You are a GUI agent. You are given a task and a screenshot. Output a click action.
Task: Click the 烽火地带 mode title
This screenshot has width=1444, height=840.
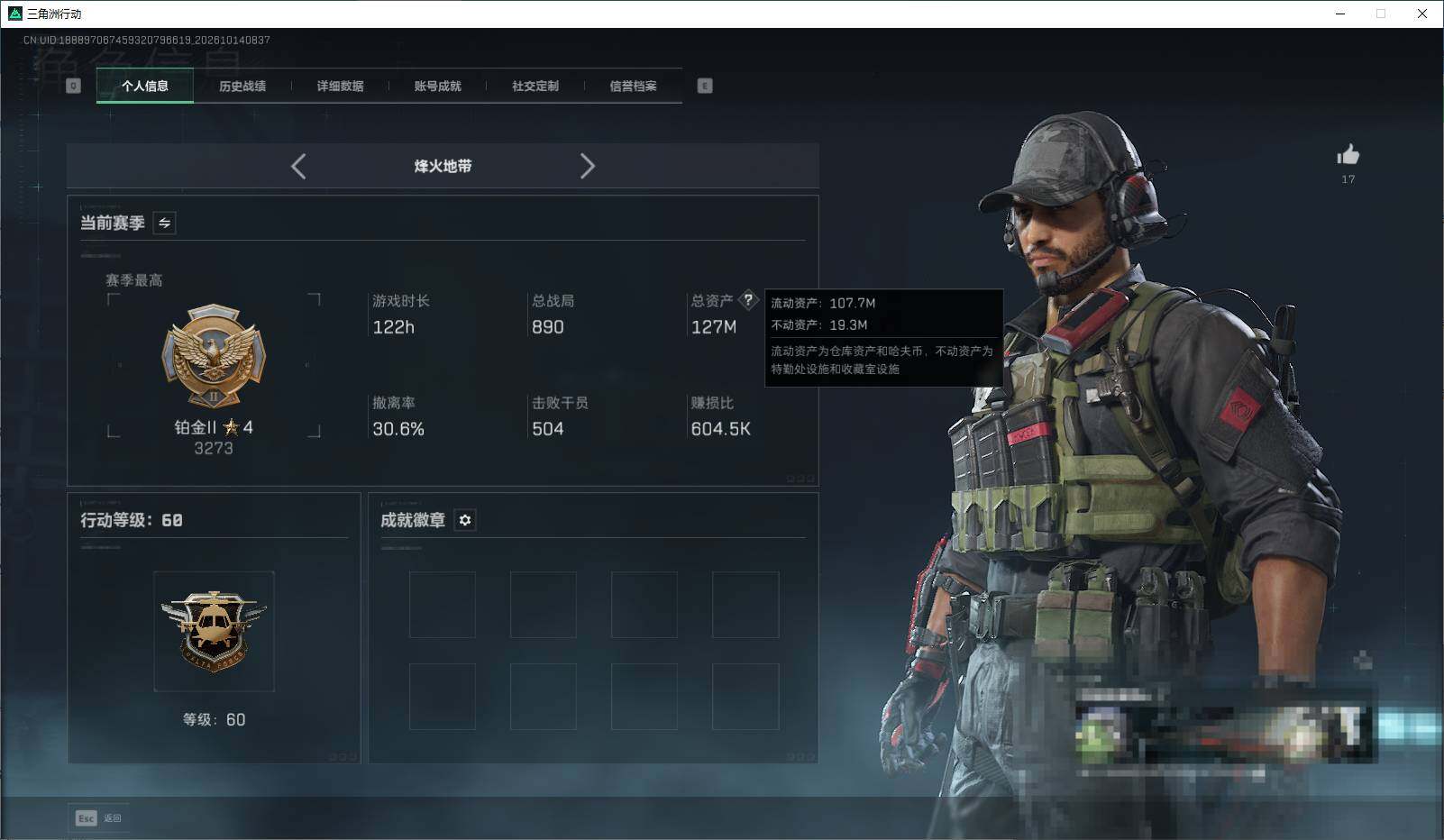click(x=443, y=166)
